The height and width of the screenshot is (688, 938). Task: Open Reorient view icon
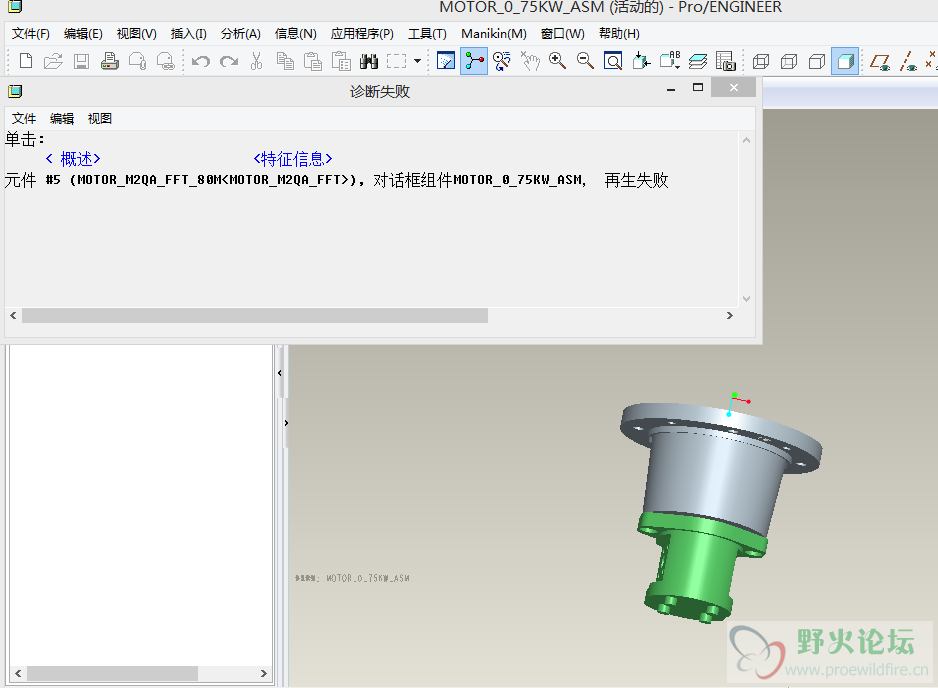(641, 61)
